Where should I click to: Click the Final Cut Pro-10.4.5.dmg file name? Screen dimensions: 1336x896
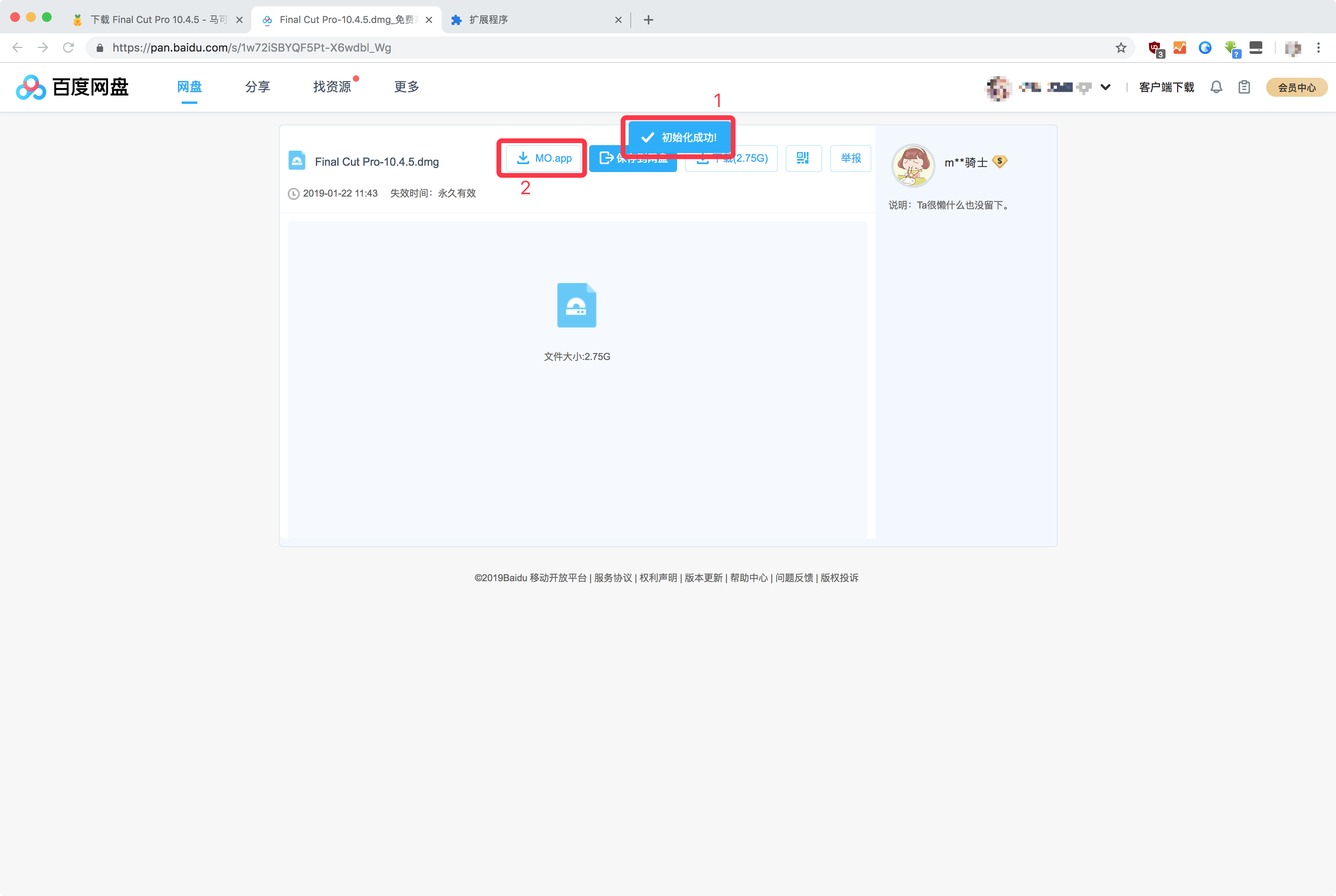(377, 162)
